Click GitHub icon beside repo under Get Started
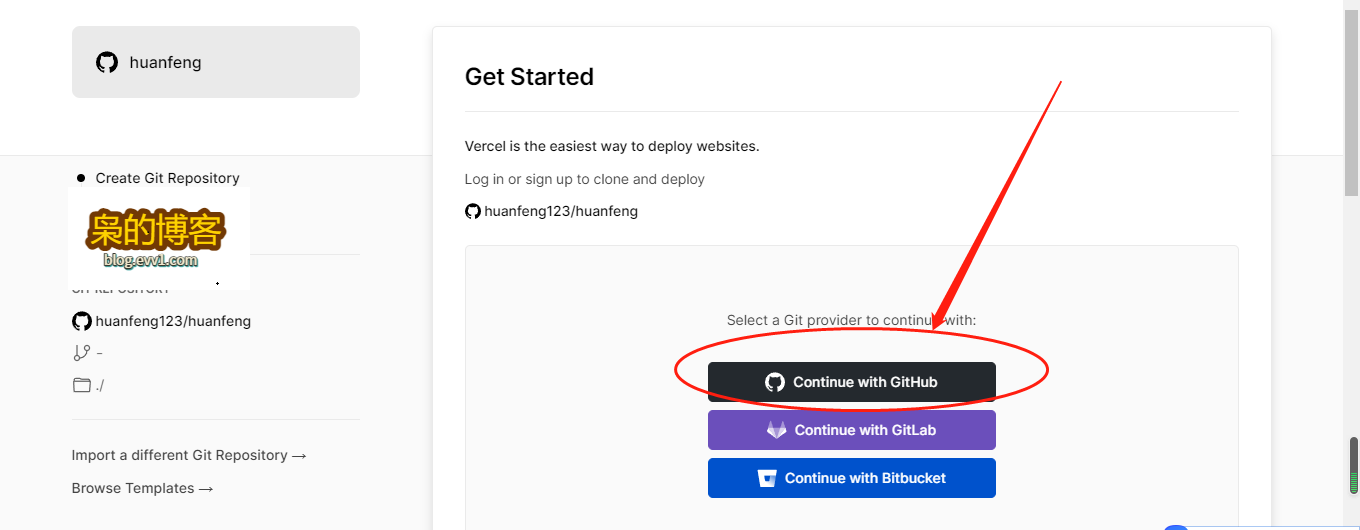The image size is (1360, 530). pos(473,211)
